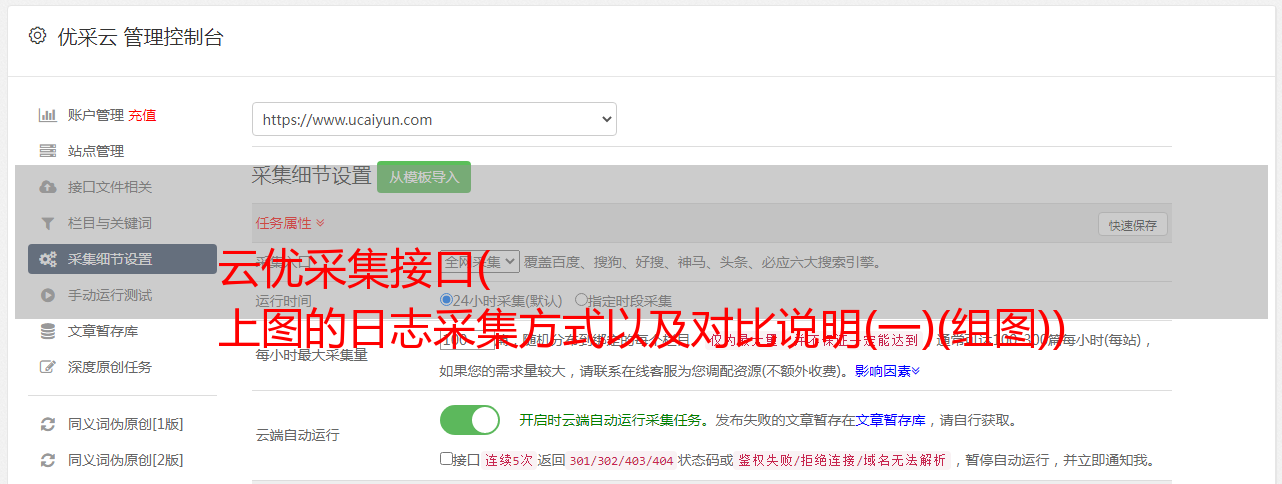Expand the 影响因素 link
This screenshot has width=1282, height=484.
tap(887, 371)
